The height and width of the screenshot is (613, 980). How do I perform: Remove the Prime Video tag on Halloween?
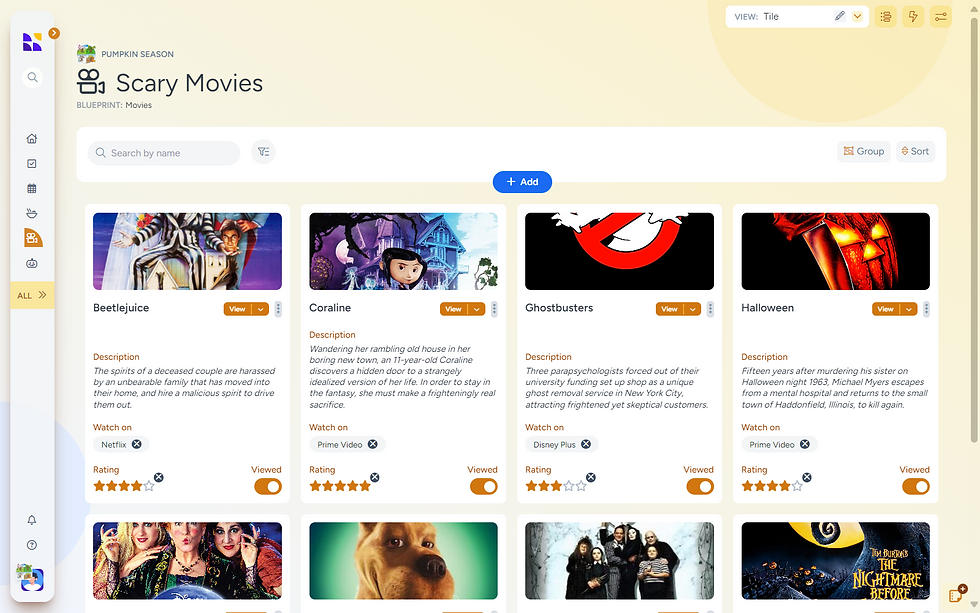(x=805, y=444)
